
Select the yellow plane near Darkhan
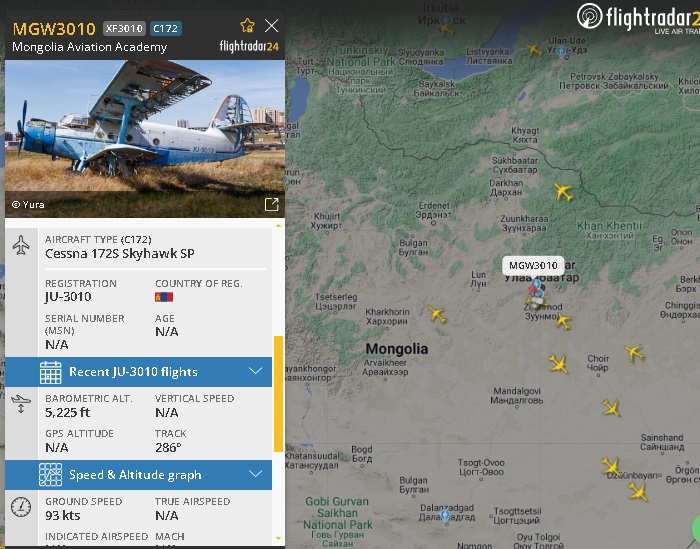(563, 192)
